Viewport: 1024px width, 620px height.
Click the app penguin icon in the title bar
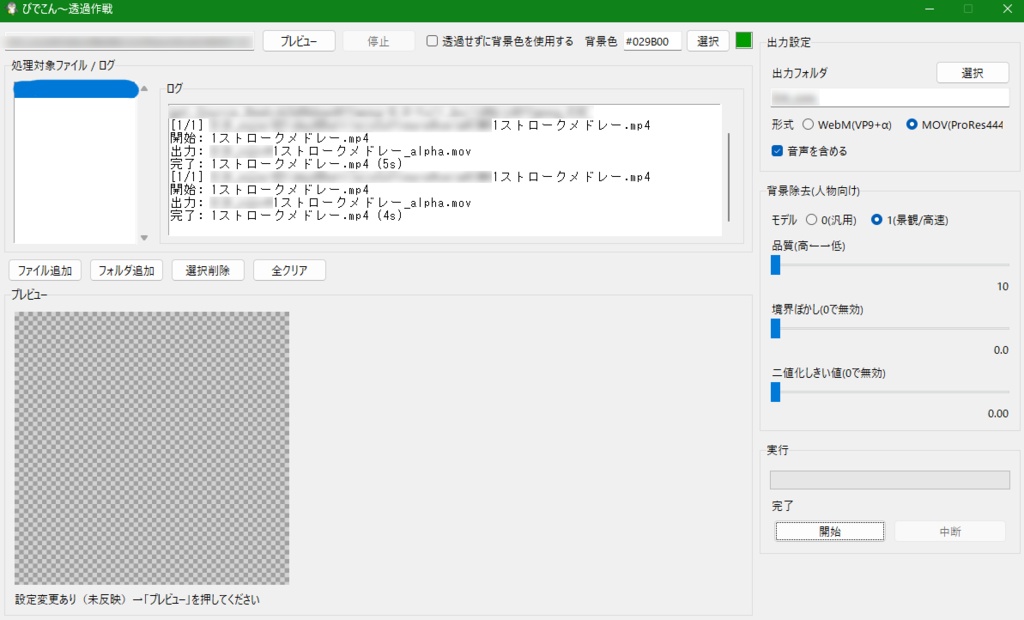coord(11,9)
